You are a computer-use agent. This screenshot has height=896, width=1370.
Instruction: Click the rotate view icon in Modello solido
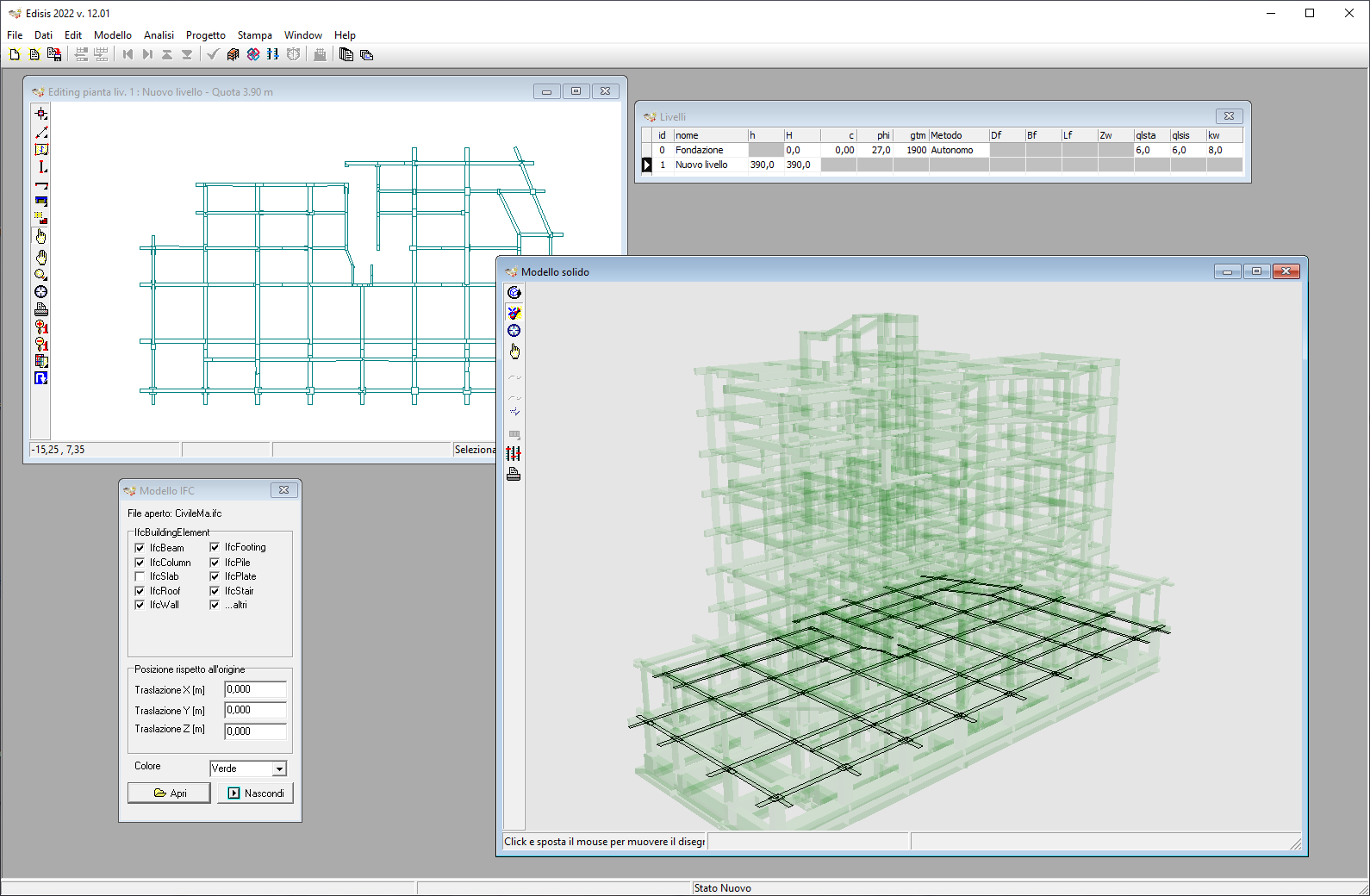[514, 293]
